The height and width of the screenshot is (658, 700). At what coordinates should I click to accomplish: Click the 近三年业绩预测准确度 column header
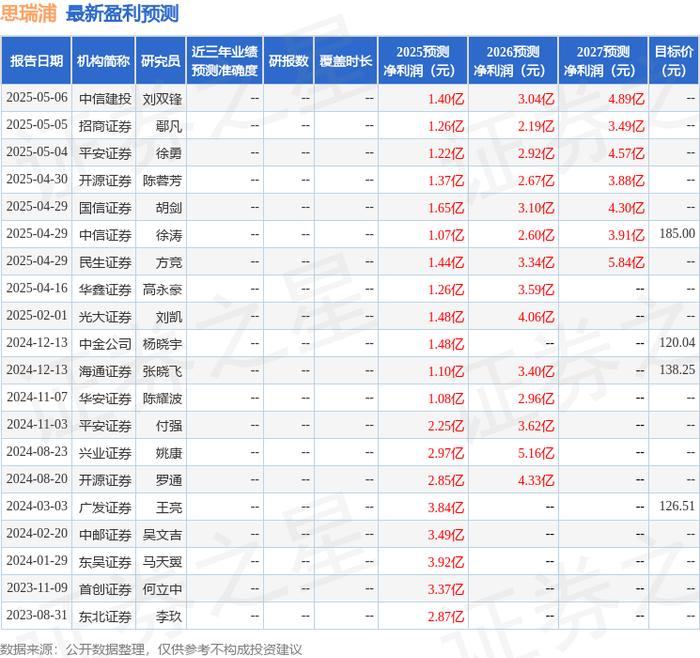(x=225, y=60)
